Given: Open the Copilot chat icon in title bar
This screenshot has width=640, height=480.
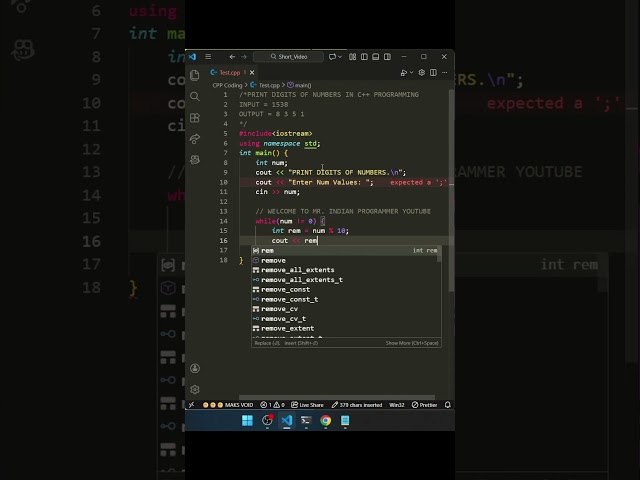Looking at the screenshot, I should [332, 57].
